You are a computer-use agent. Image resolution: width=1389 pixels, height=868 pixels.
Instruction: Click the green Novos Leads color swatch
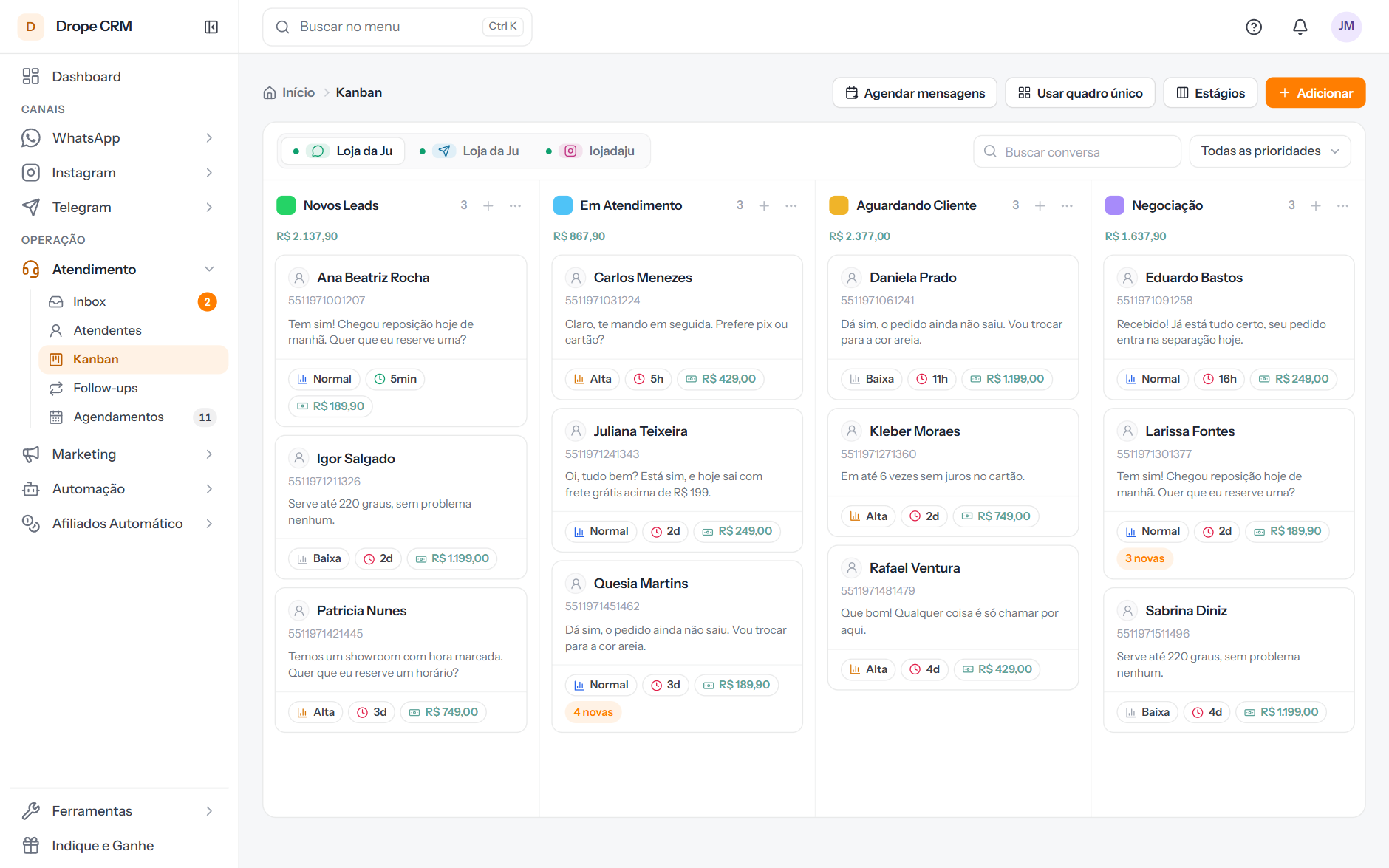point(286,205)
